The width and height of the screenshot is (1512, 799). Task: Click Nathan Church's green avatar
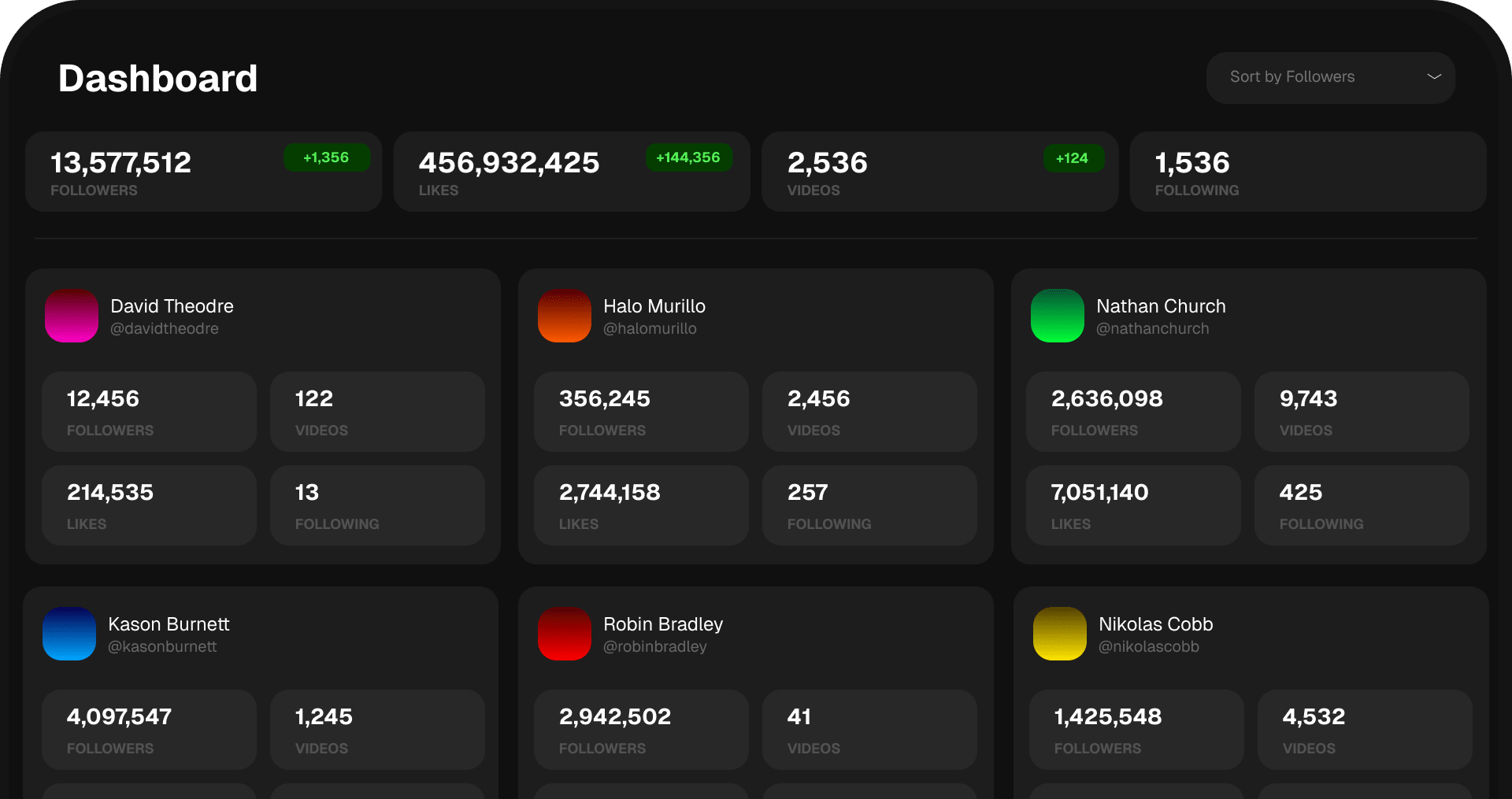point(1058,316)
